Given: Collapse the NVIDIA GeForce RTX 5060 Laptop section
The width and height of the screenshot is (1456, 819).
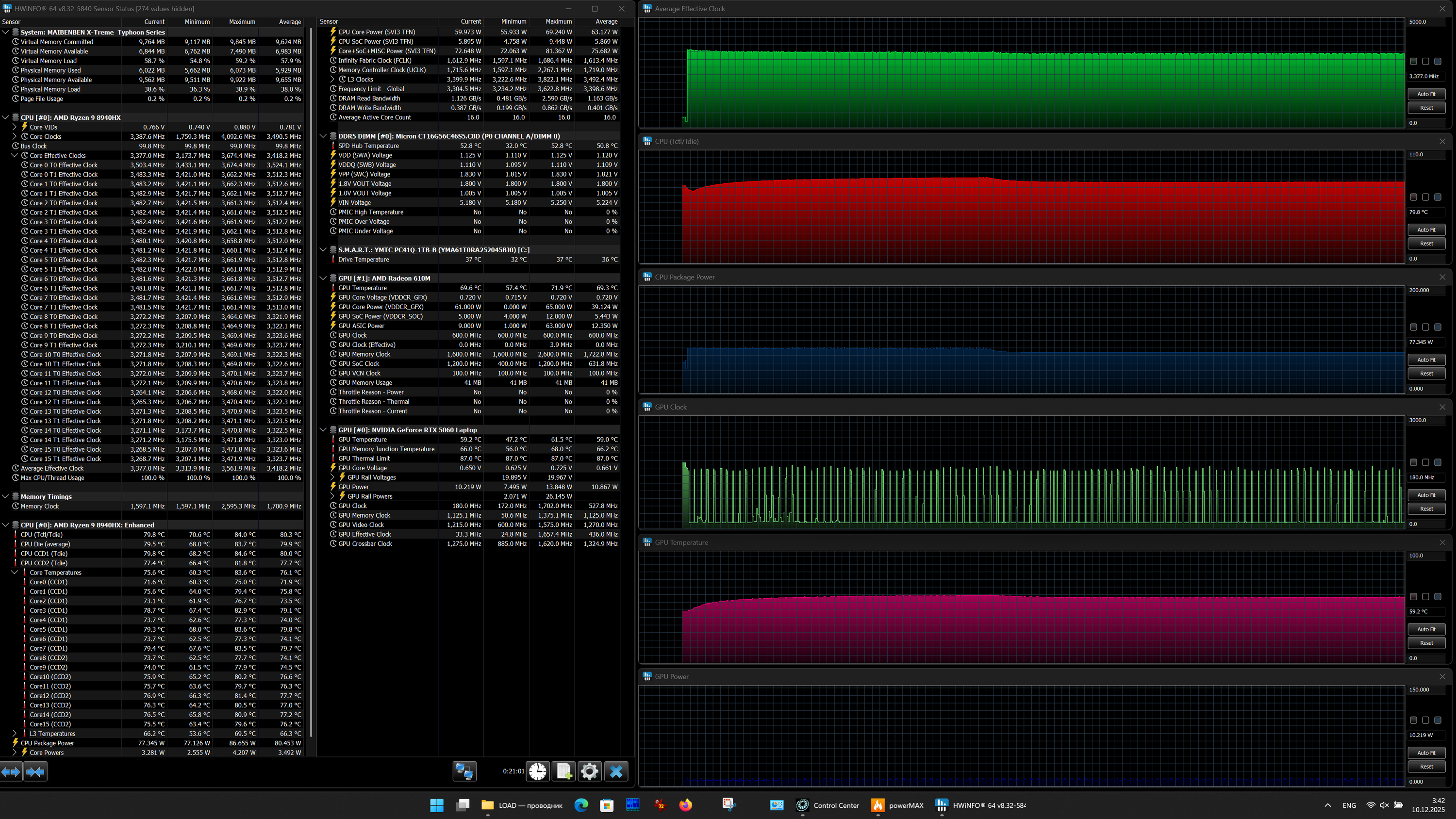Looking at the screenshot, I should coord(323,429).
